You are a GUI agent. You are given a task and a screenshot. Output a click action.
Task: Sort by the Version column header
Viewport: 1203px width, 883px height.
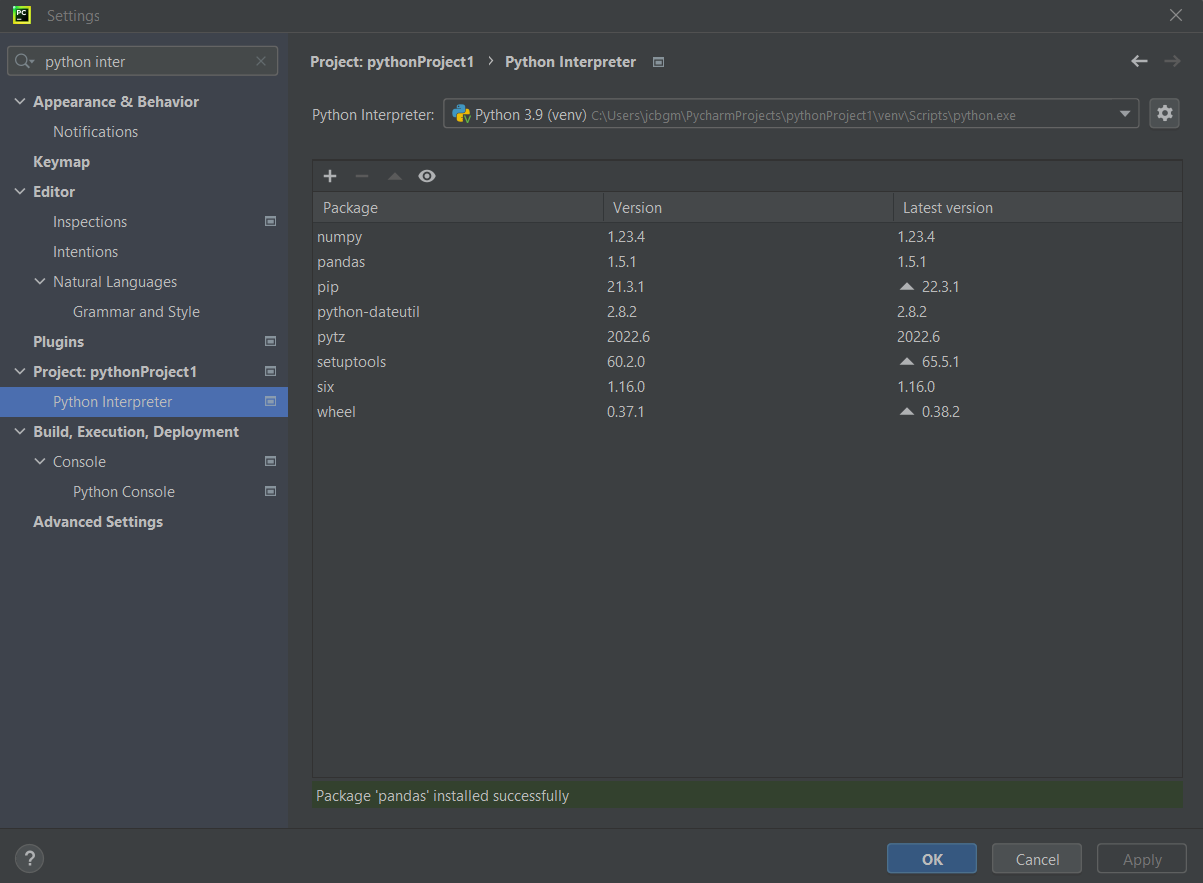coord(748,207)
